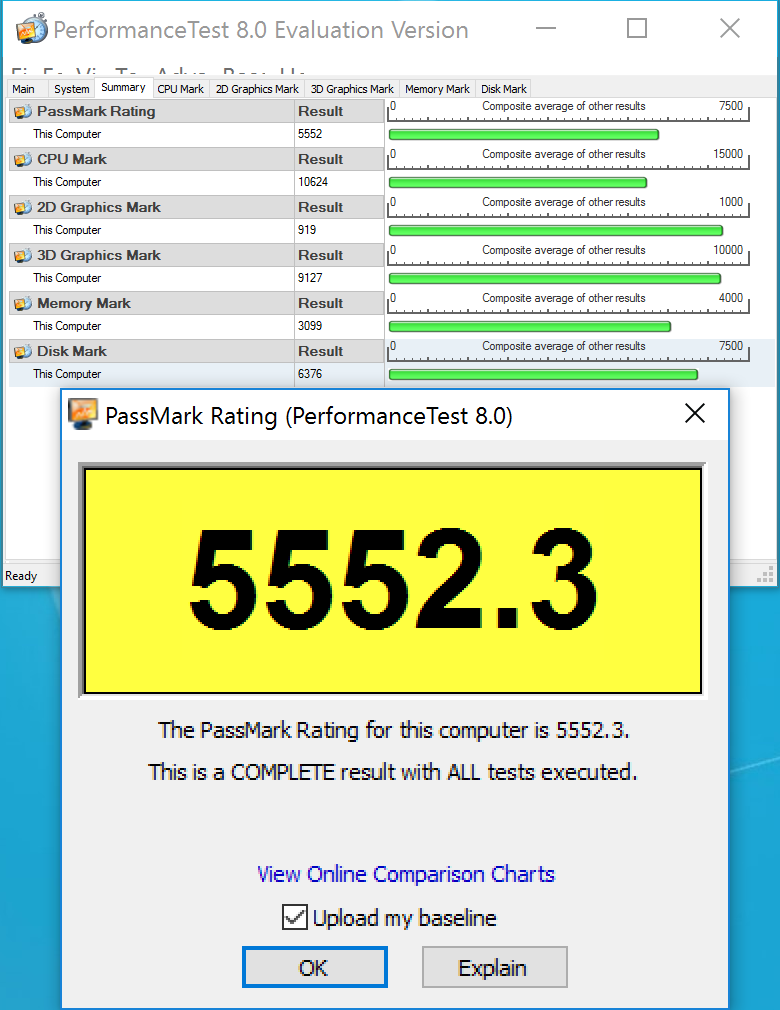Click the 2D Graphics Mark green bar
The image size is (780, 1010).
556,231
